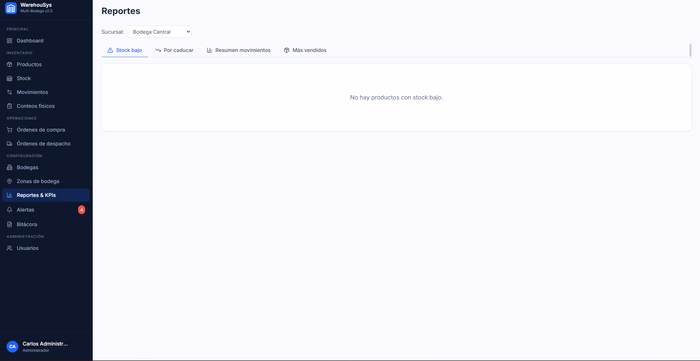Click the Usuarios people icon
700x361 pixels.
tap(9, 248)
